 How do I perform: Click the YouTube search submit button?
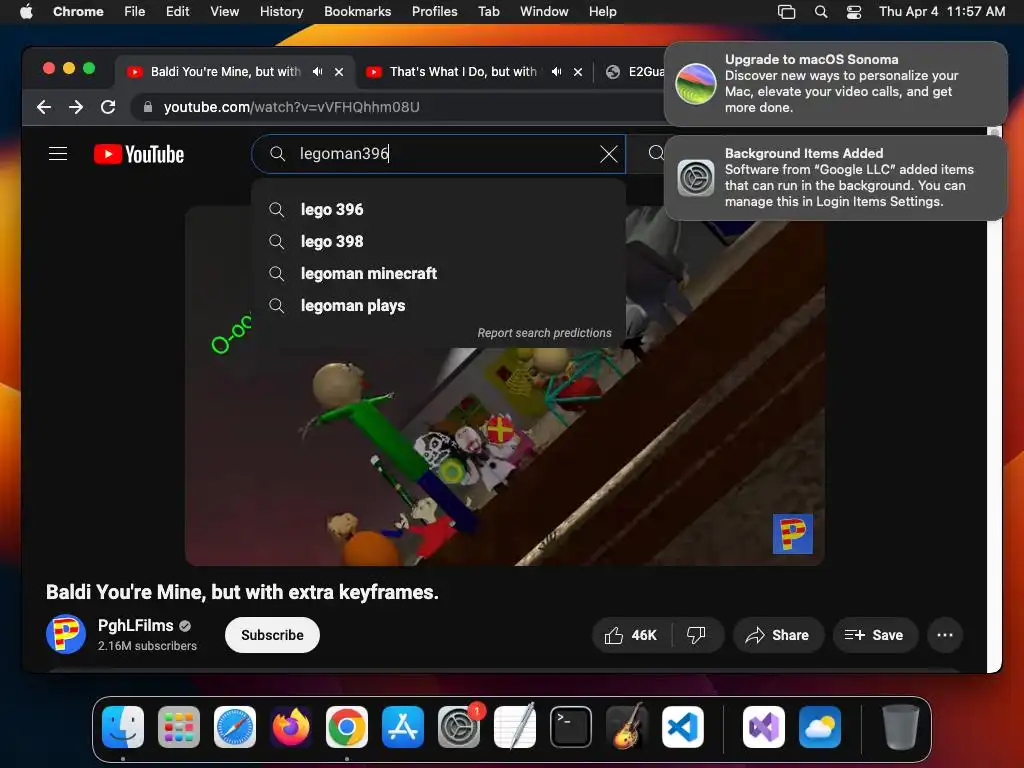point(655,153)
